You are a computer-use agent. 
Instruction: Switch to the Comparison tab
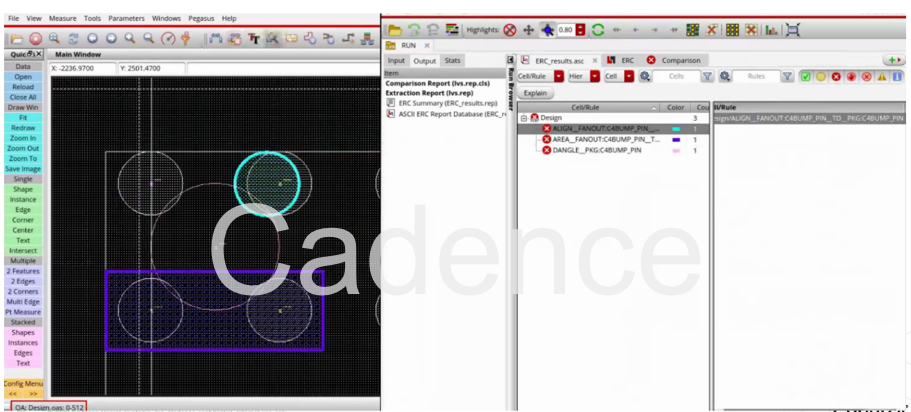(680, 61)
